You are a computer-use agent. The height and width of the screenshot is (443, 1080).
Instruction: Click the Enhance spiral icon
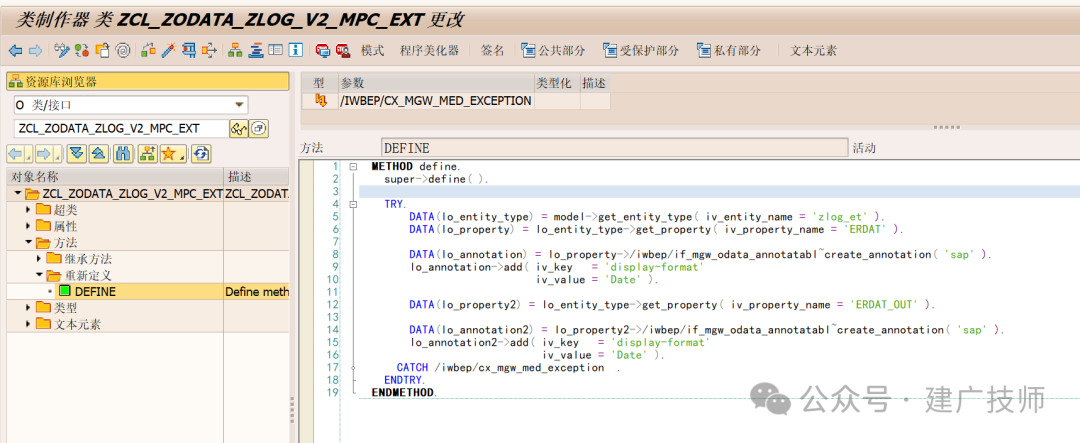pyautogui.click(x=123, y=50)
